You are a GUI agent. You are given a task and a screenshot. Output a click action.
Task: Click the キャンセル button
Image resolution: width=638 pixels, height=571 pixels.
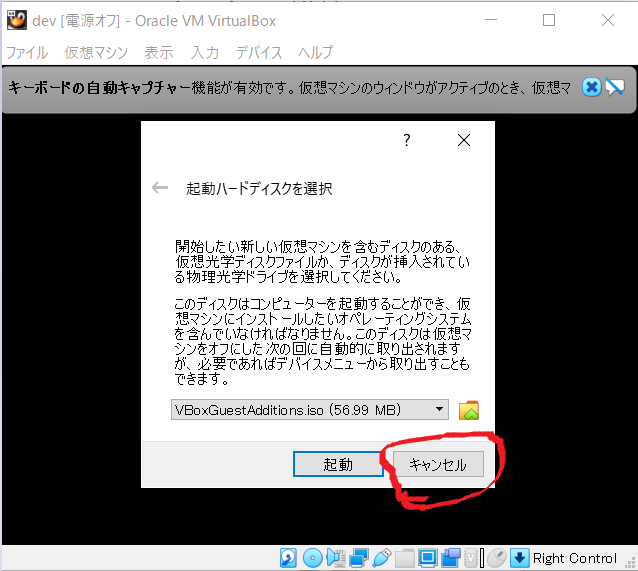438,464
